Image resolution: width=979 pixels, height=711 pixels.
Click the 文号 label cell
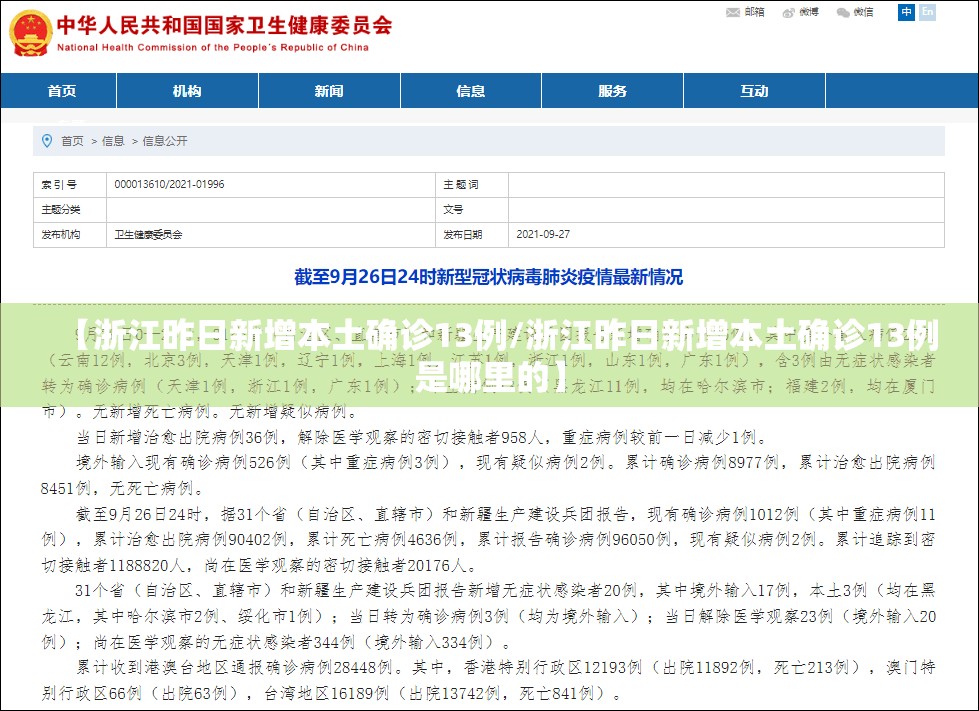coord(472,210)
